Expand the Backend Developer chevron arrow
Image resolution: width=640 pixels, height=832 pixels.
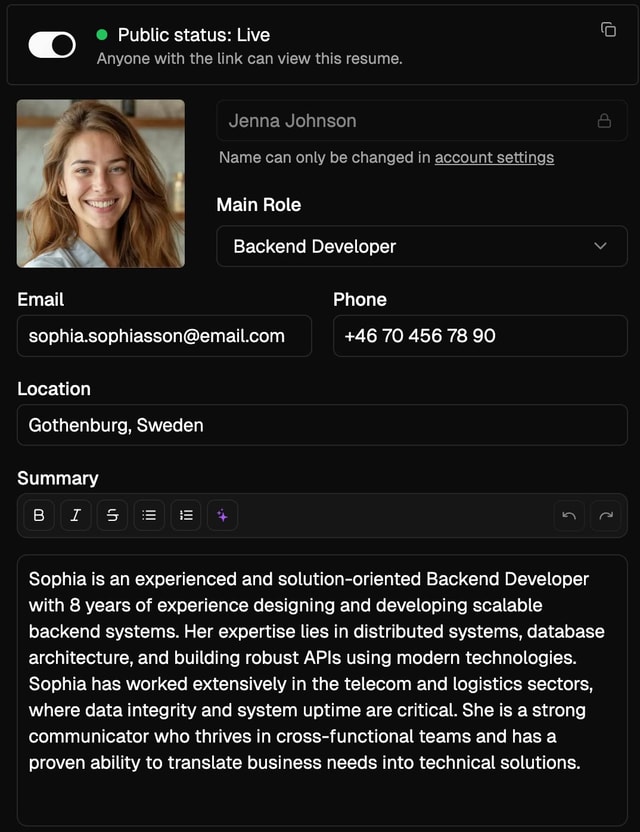pyautogui.click(x=600, y=246)
